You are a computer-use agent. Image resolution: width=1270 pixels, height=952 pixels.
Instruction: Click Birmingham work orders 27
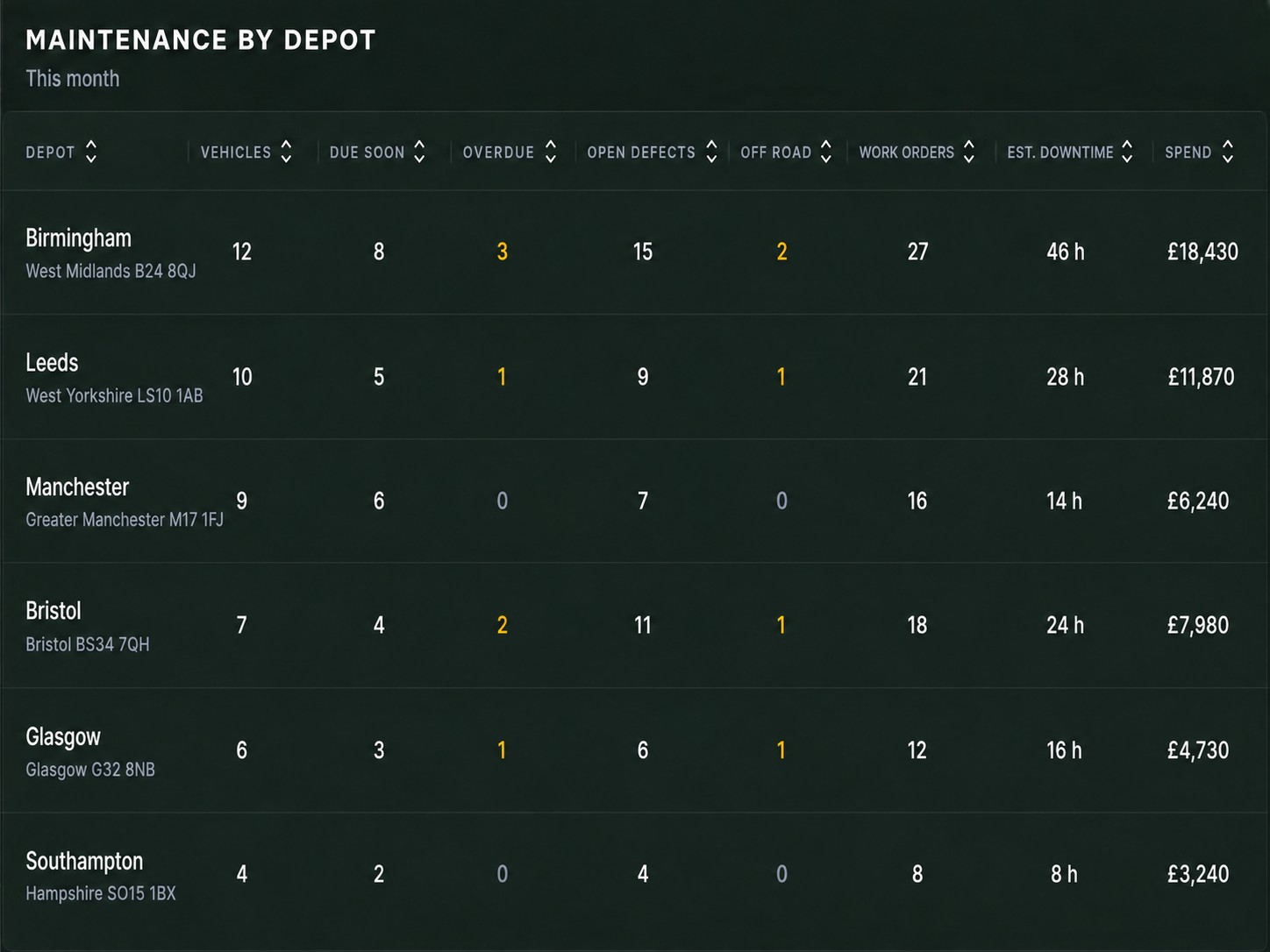point(917,252)
